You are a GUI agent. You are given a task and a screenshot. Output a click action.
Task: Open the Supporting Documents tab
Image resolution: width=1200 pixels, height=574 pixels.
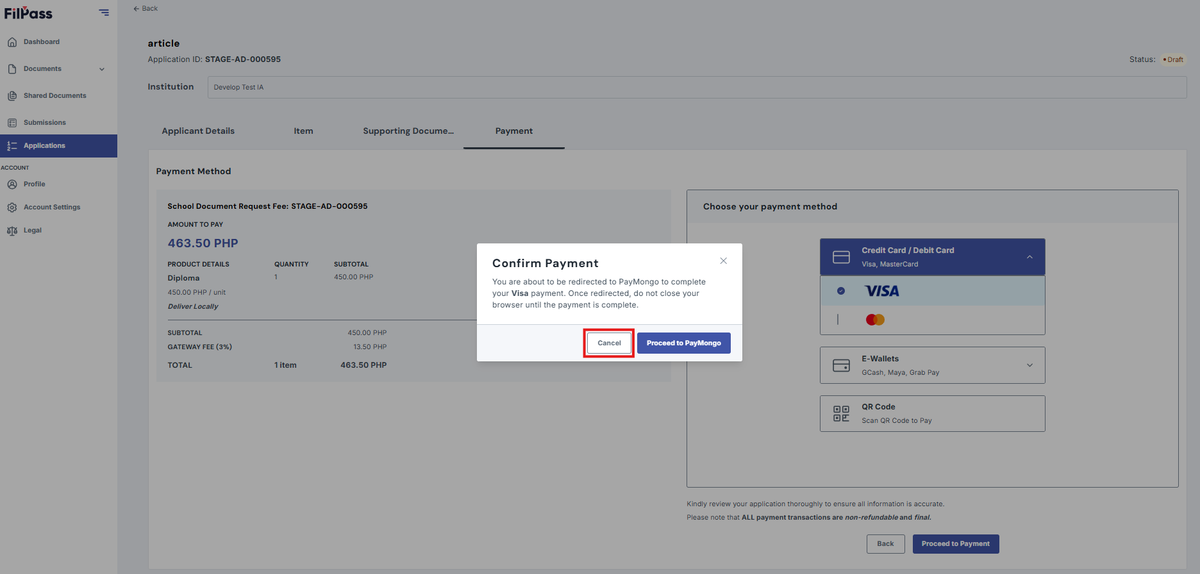[408, 131]
